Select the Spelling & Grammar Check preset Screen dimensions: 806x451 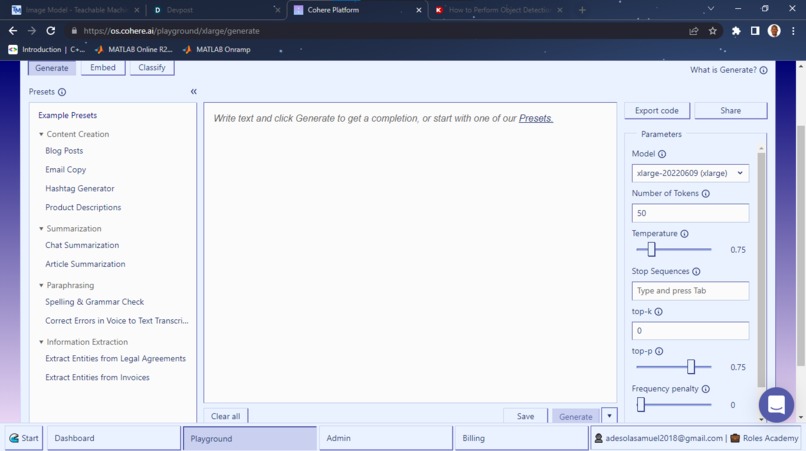click(95, 302)
